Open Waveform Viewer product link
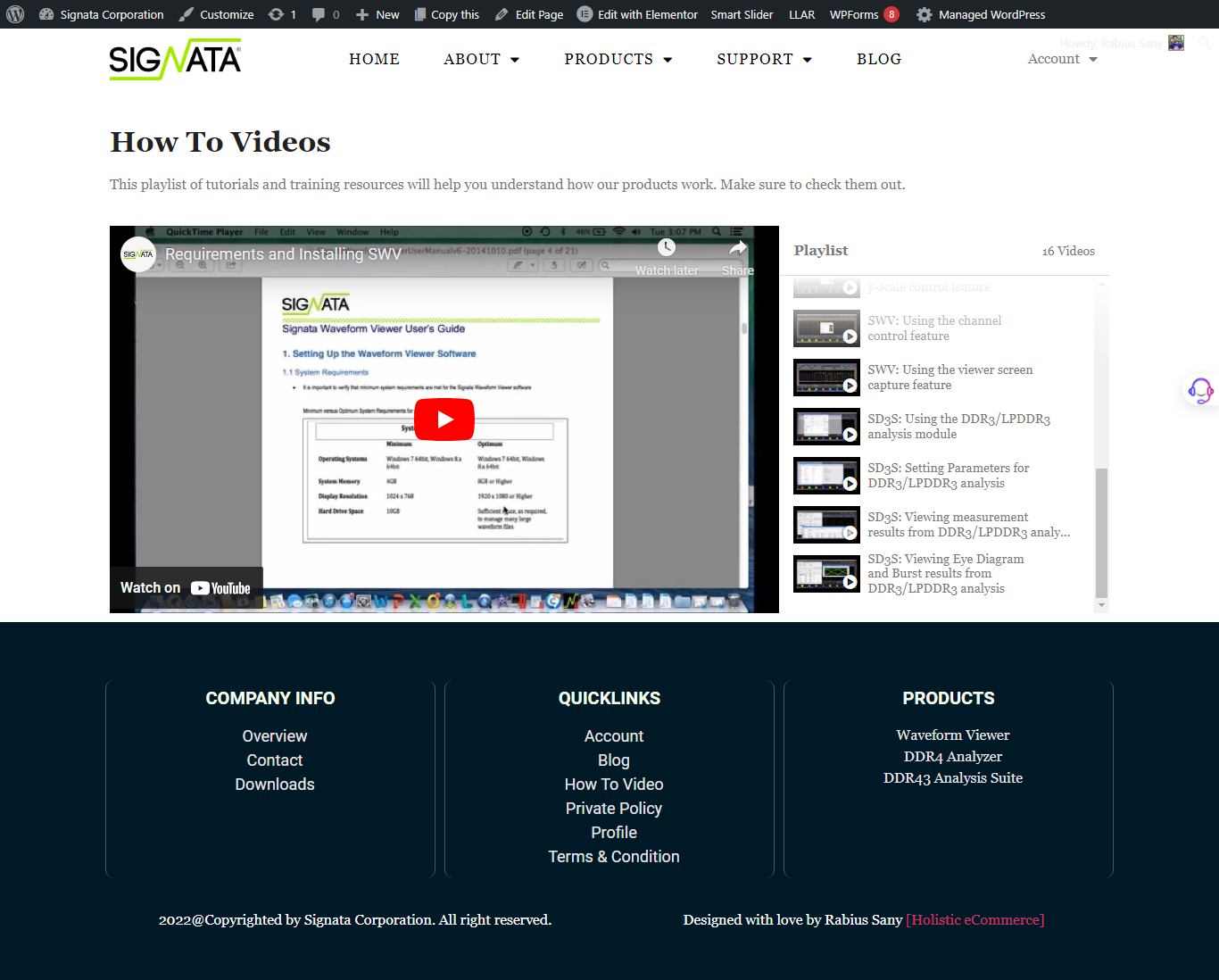Image resolution: width=1219 pixels, height=980 pixels. tap(953, 735)
